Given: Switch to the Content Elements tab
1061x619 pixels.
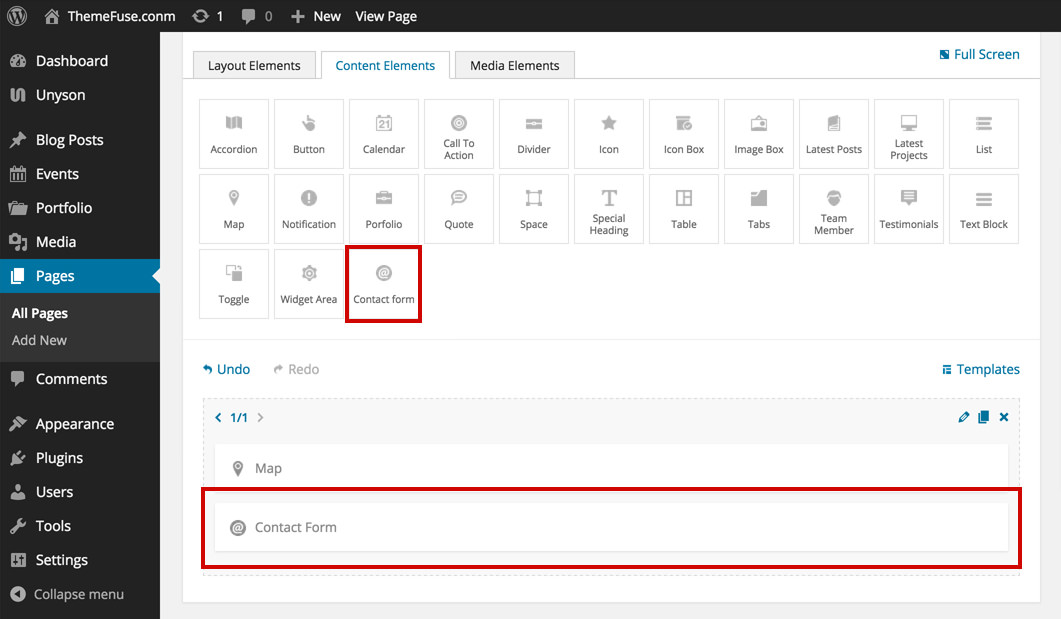Looking at the screenshot, I should (x=385, y=66).
